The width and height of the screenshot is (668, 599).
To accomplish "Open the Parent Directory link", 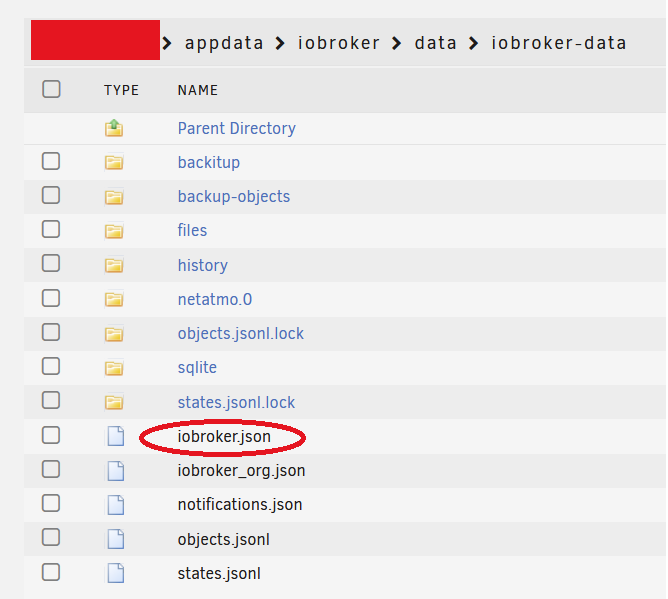I will 236,128.
